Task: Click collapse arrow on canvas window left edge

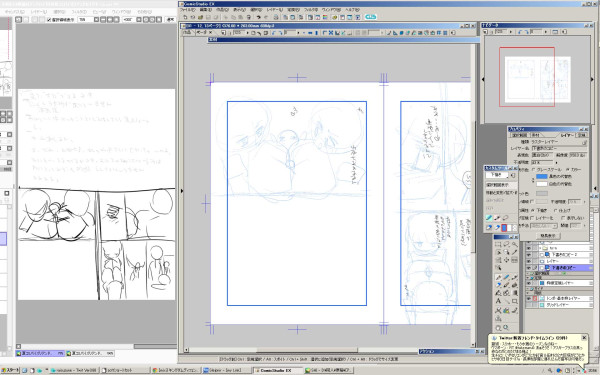Action: pos(182,191)
